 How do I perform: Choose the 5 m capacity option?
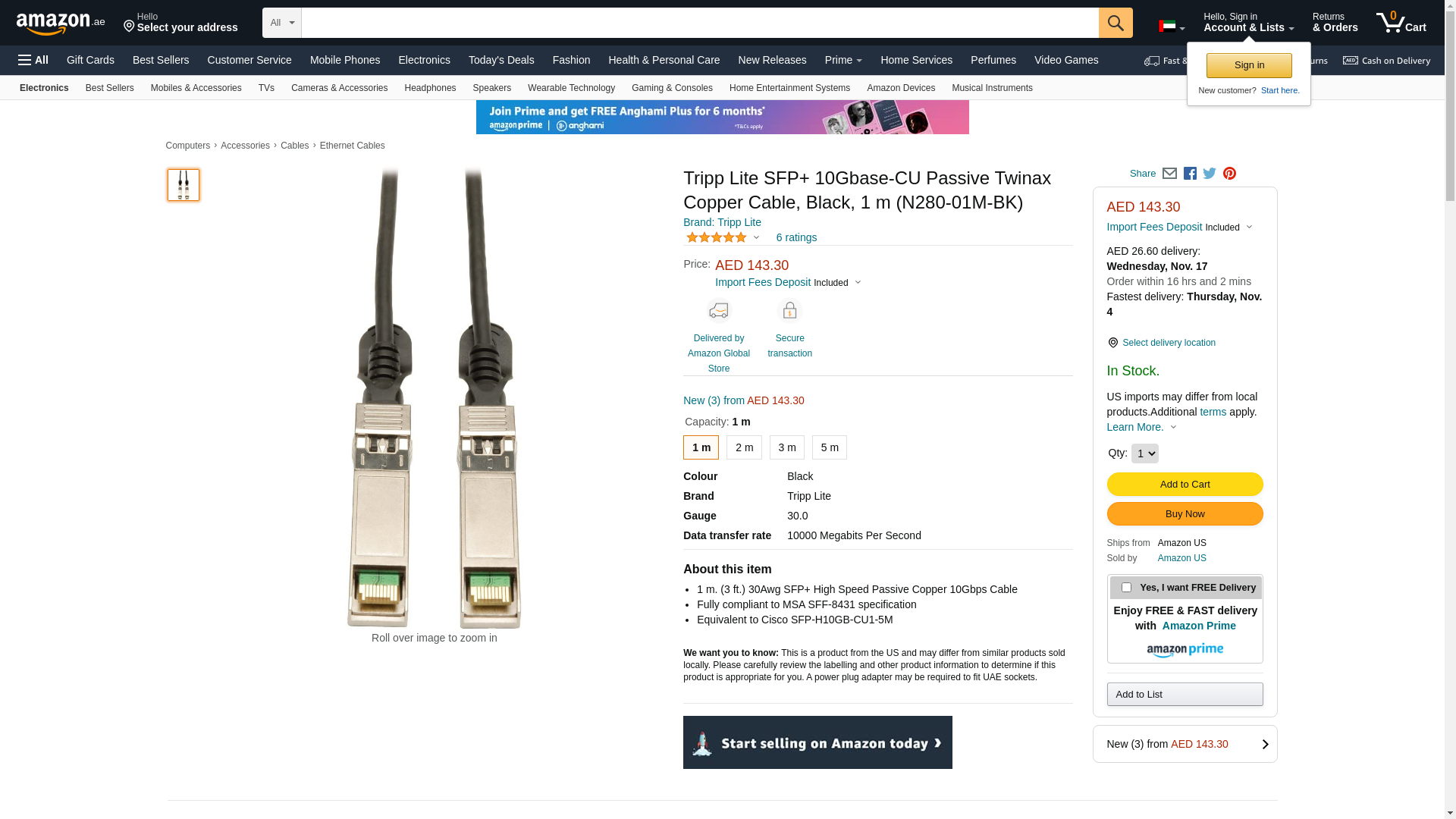829,447
